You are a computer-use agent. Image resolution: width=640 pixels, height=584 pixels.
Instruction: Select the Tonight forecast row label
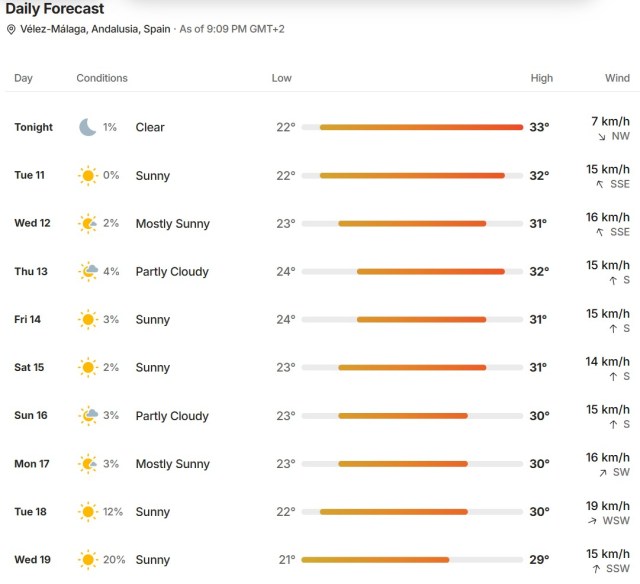click(x=33, y=127)
